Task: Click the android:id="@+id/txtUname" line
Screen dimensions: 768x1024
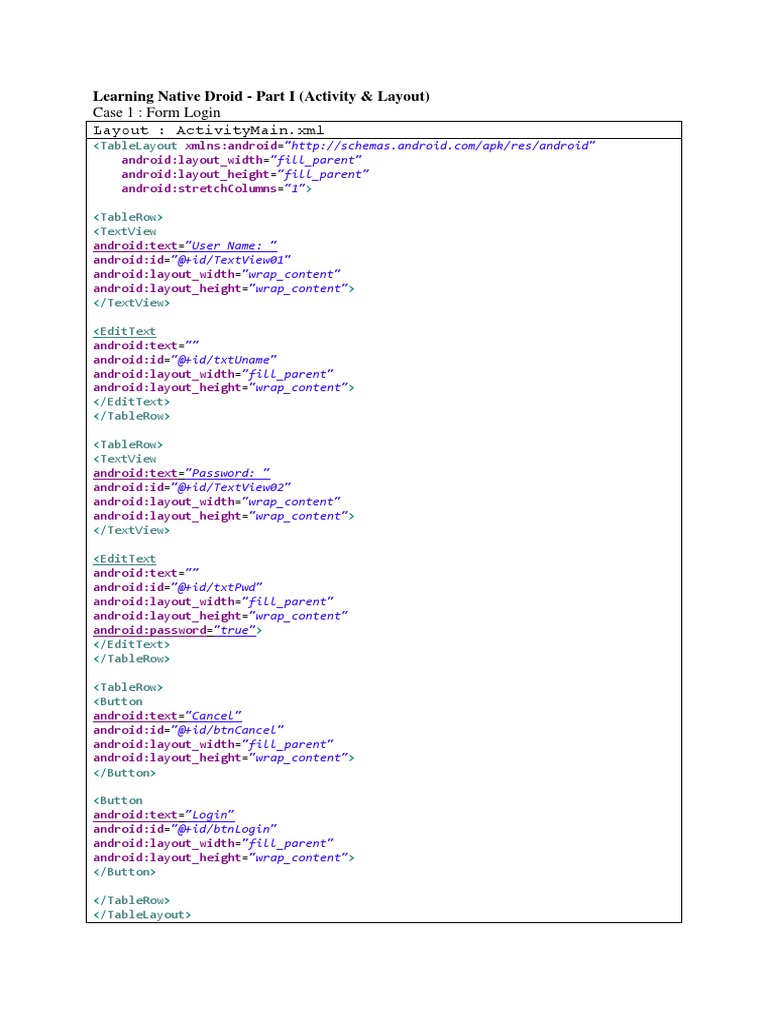Action: (185, 360)
